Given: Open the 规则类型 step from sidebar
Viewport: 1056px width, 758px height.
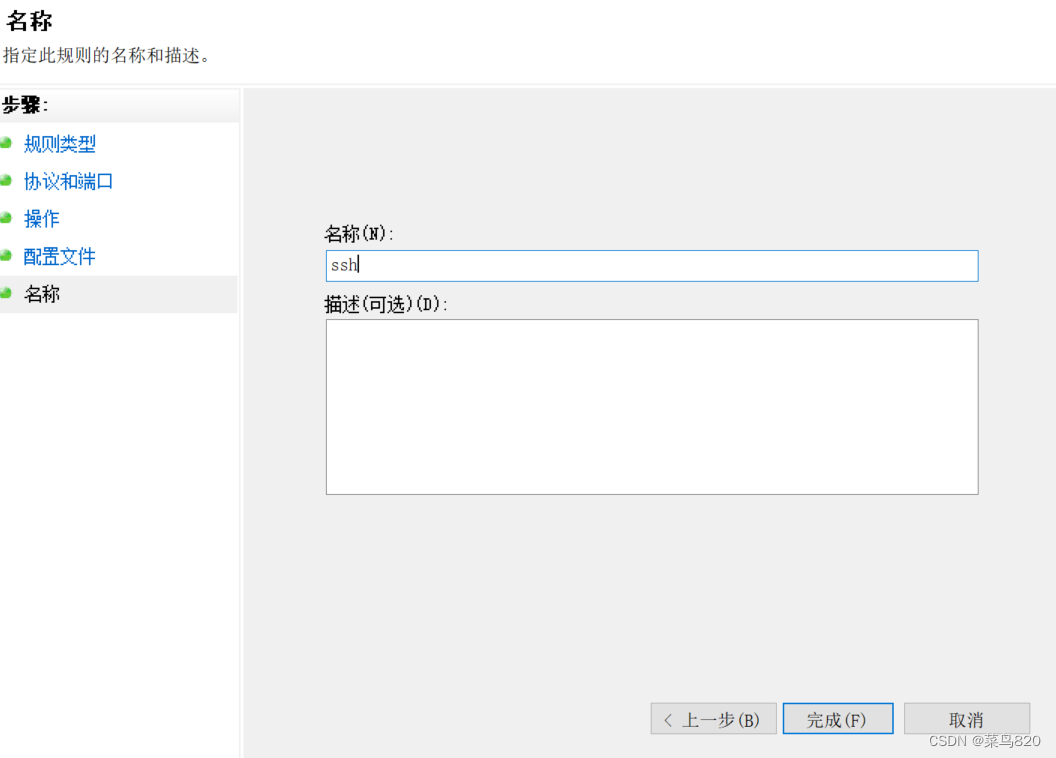Looking at the screenshot, I should [x=59, y=144].
